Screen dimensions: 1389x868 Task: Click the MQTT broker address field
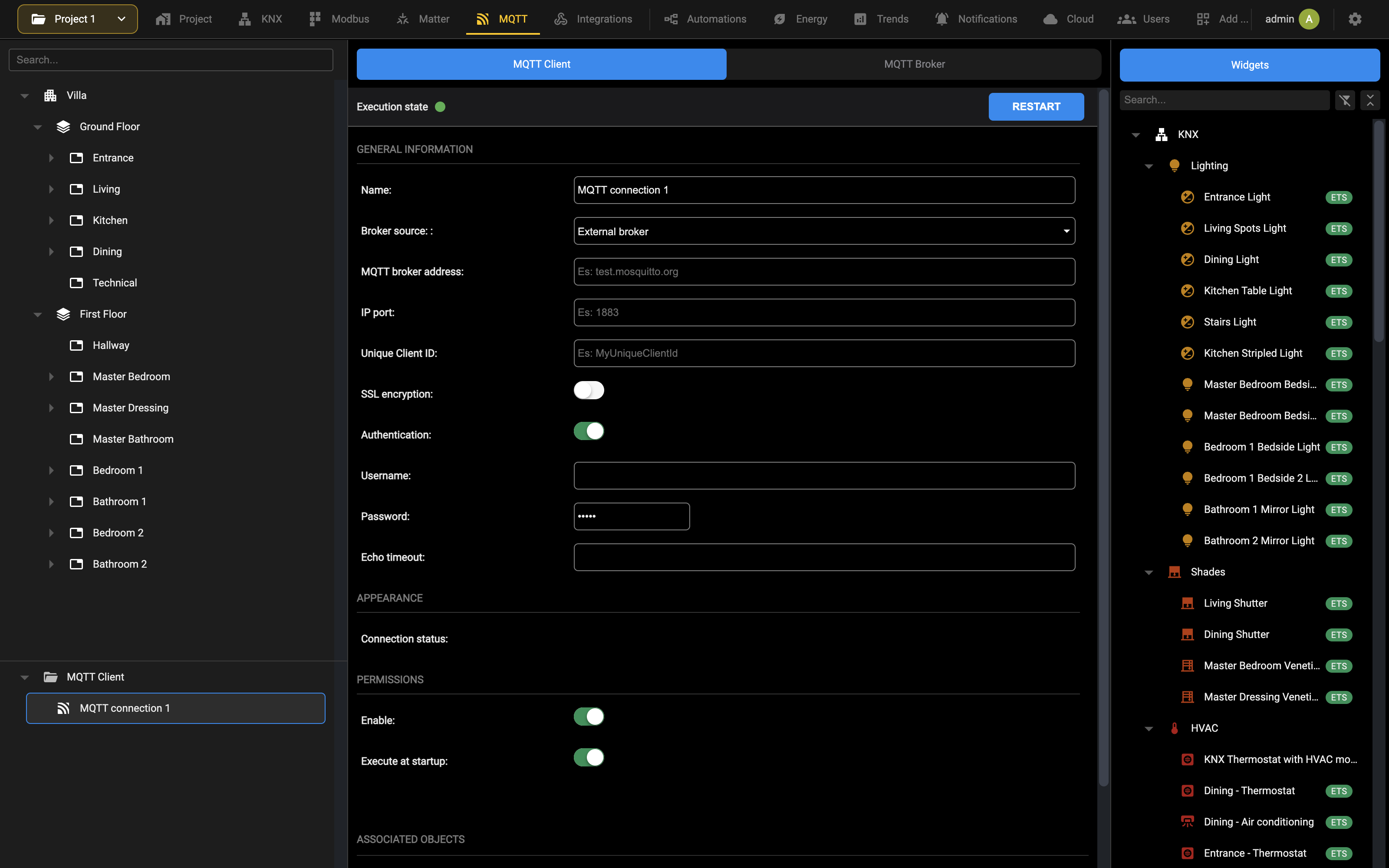click(x=824, y=272)
